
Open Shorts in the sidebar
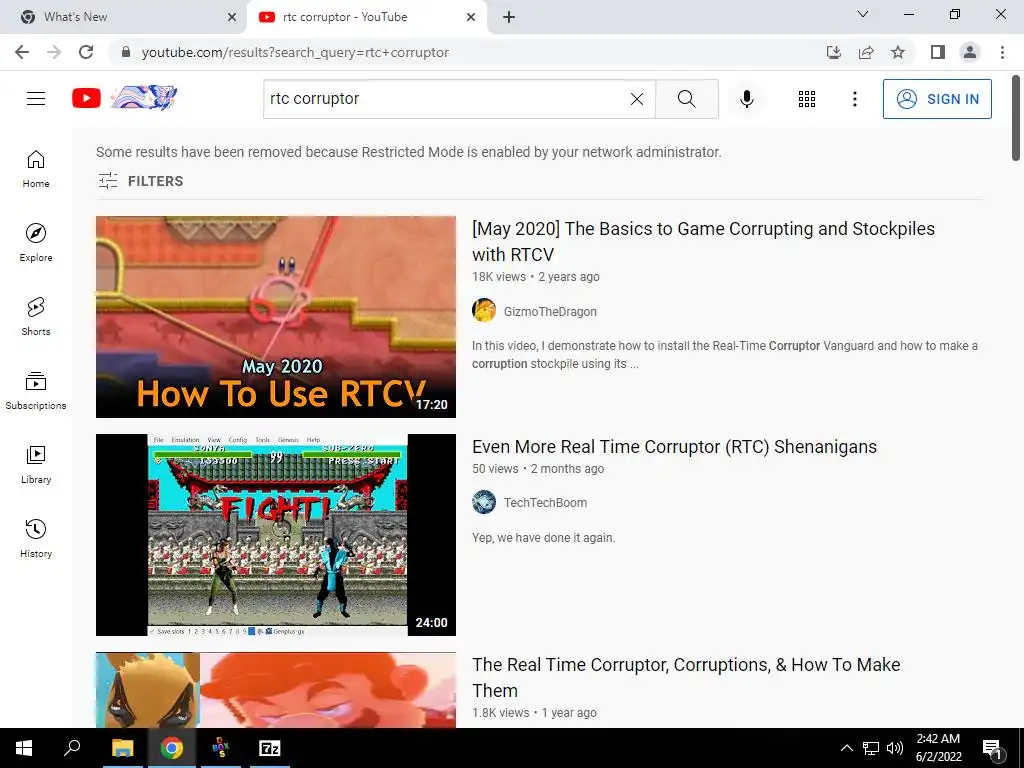click(x=36, y=317)
